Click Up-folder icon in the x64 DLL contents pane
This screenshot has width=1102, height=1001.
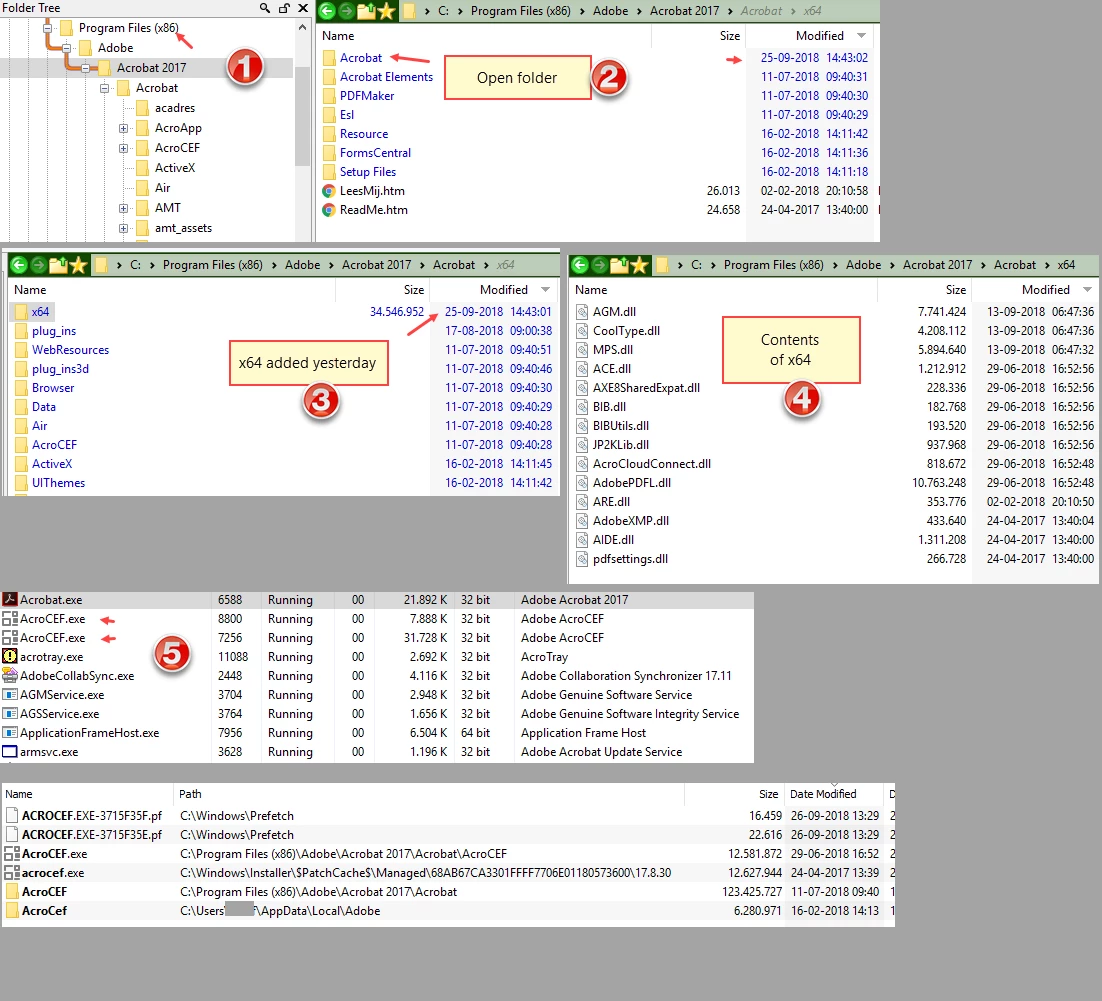[619, 265]
